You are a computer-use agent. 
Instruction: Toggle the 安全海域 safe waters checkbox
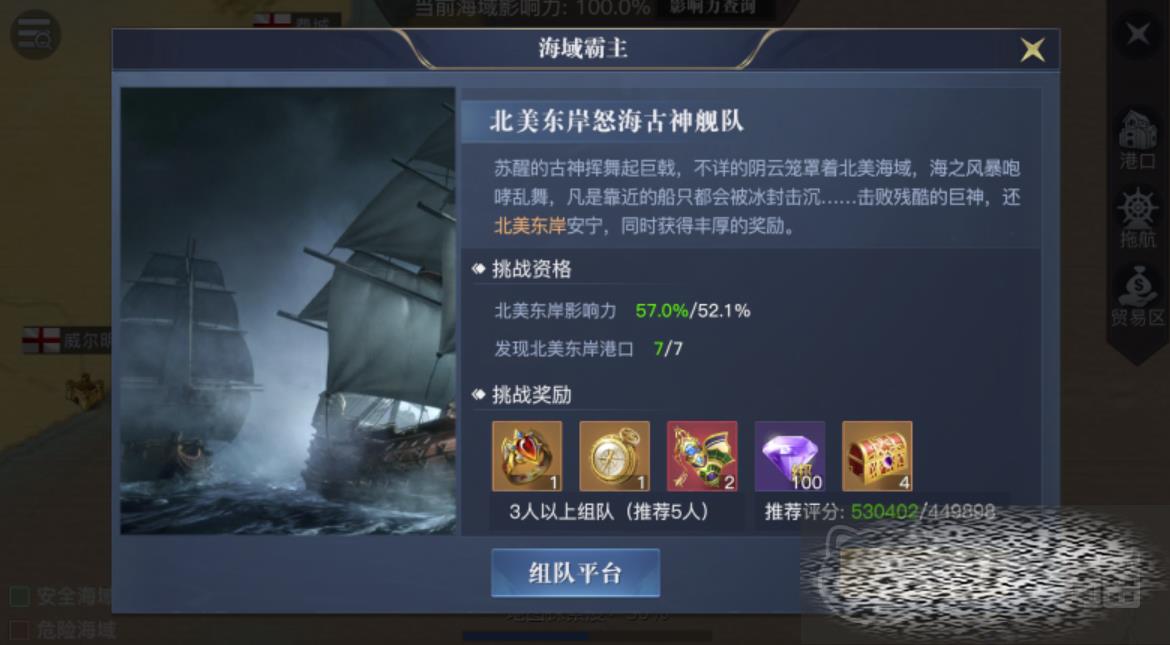coord(19,596)
